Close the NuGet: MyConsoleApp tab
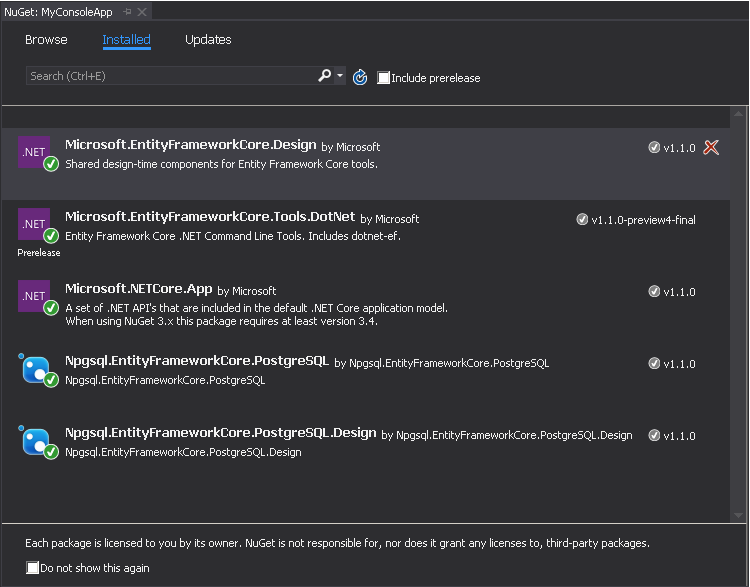 click(142, 11)
